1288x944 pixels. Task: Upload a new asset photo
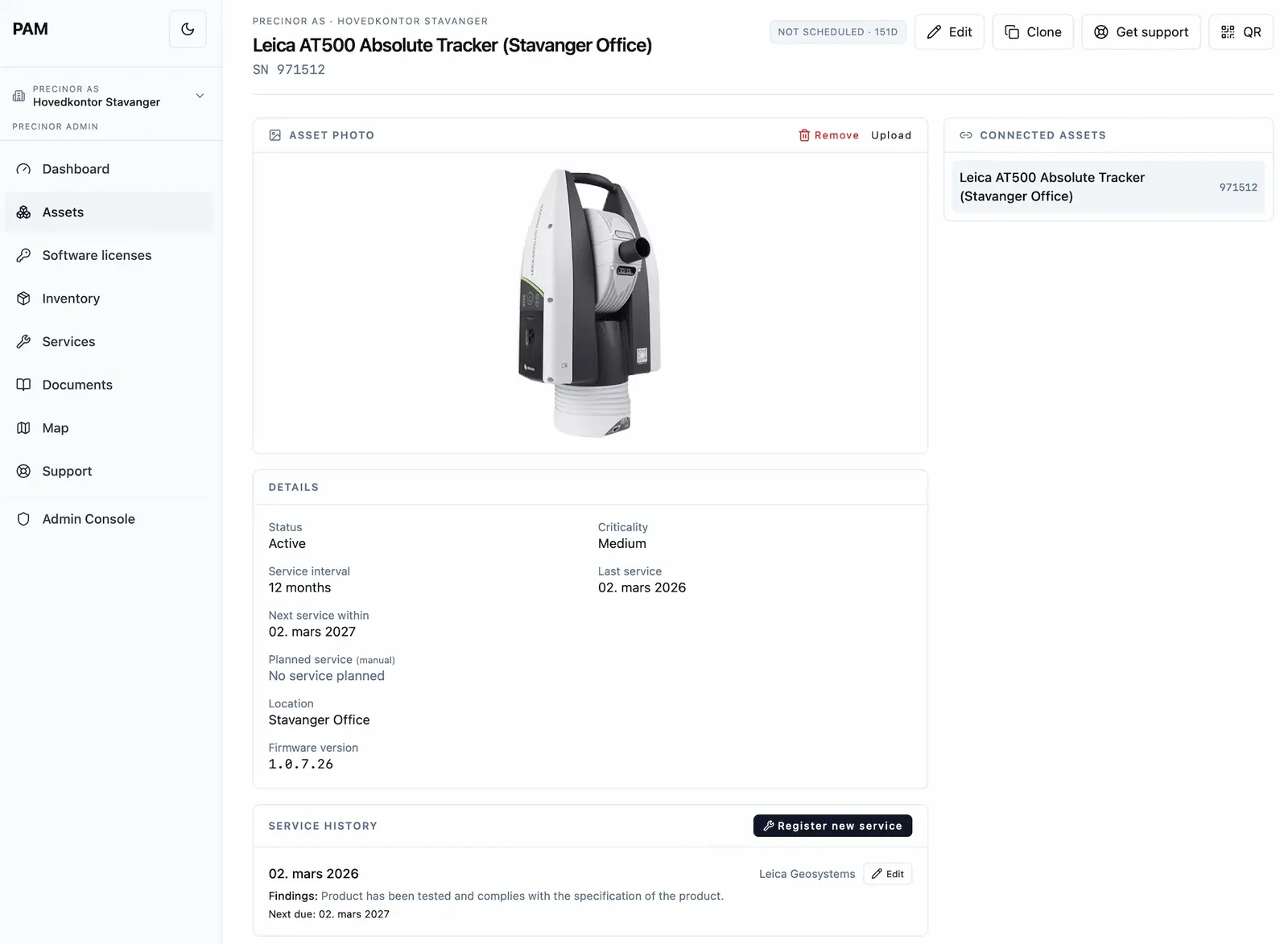pos(891,135)
